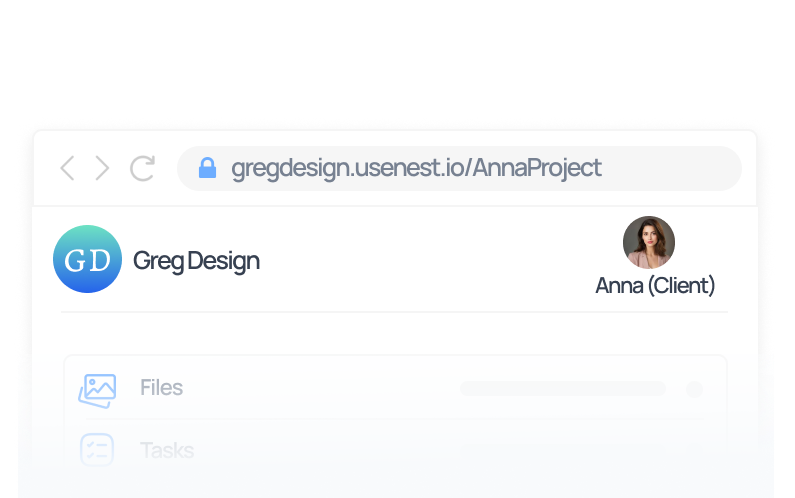Open the Files image icon
Viewport: 795px width, 498px height.
pyautogui.click(x=98, y=389)
